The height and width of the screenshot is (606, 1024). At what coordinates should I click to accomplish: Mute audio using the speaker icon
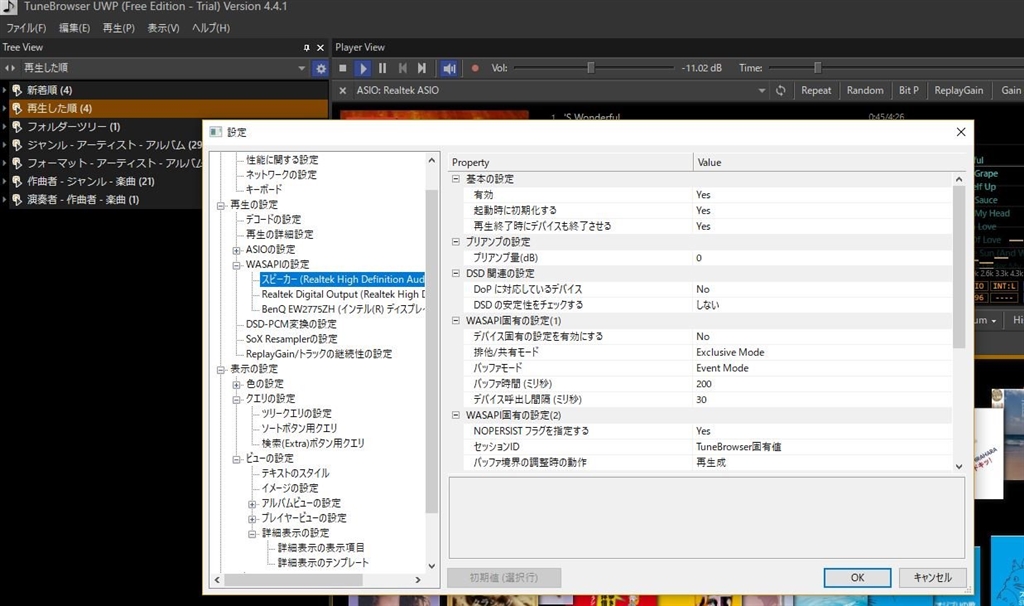point(449,68)
